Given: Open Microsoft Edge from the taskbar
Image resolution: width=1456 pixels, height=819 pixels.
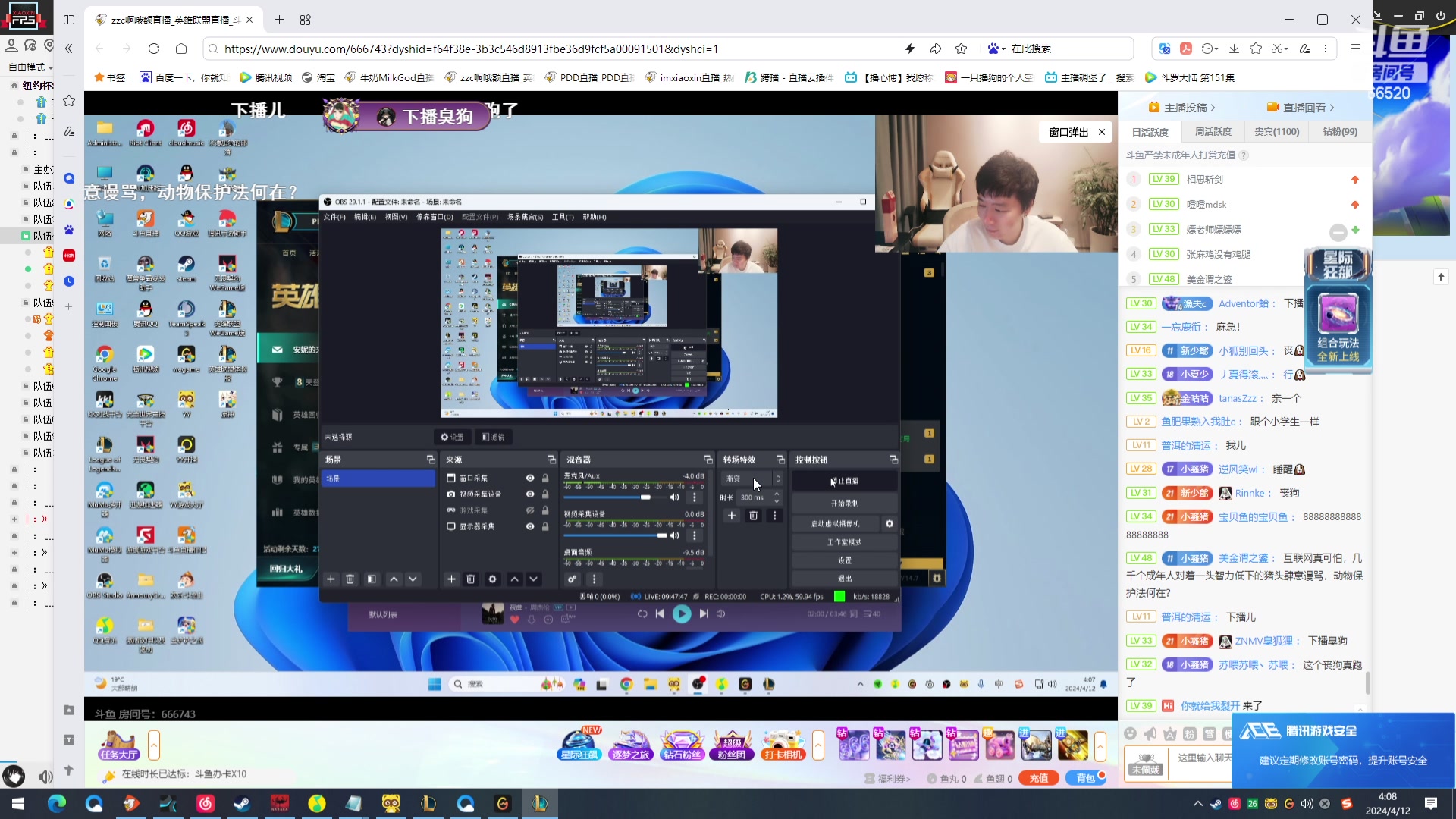Looking at the screenshot, I should (x=57, y=804).
